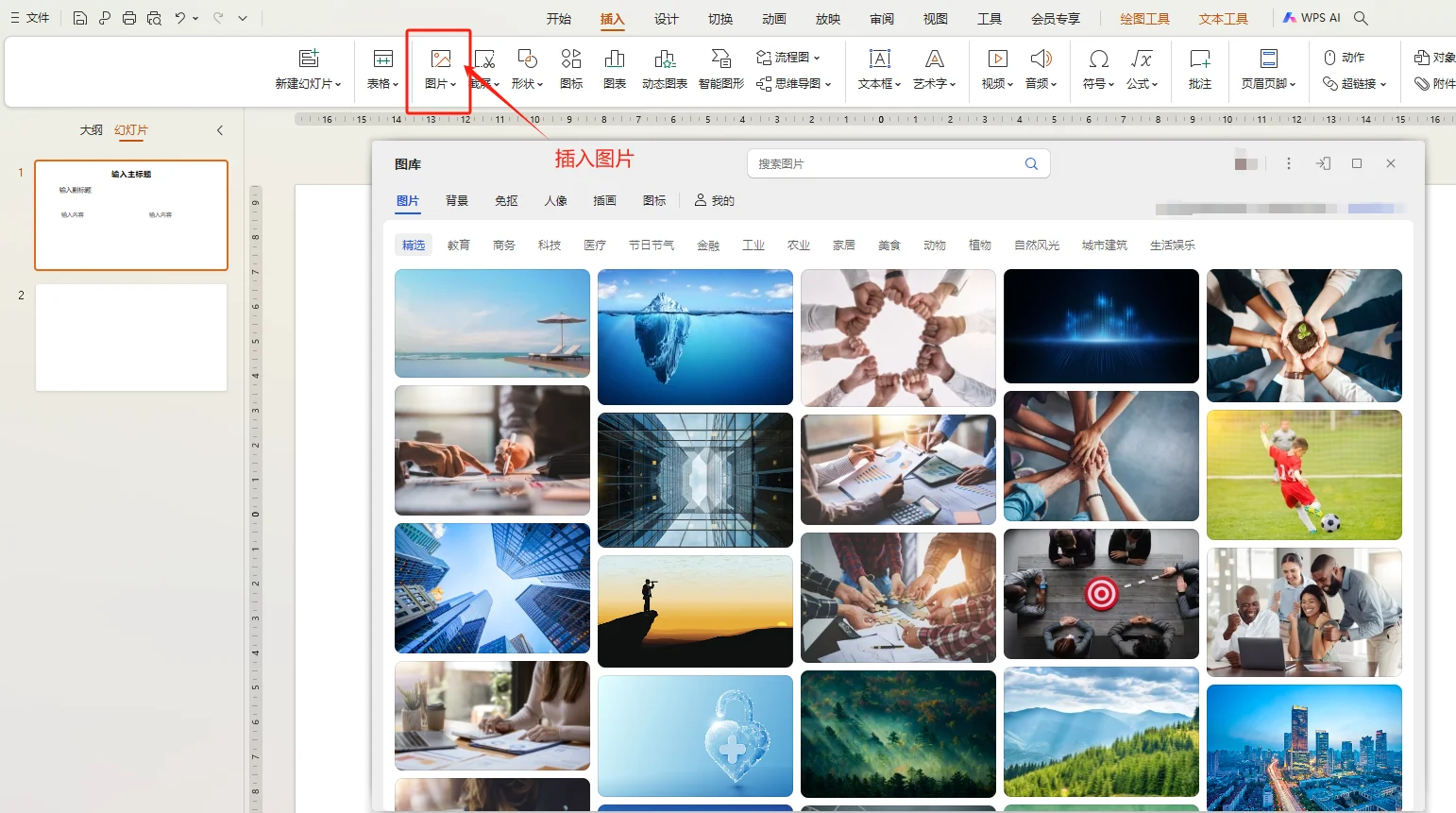Open the three-dot more menu in 图库
Viewport: 1456px width, 813px height.
pyautogui.click(x=1288, y=163)
